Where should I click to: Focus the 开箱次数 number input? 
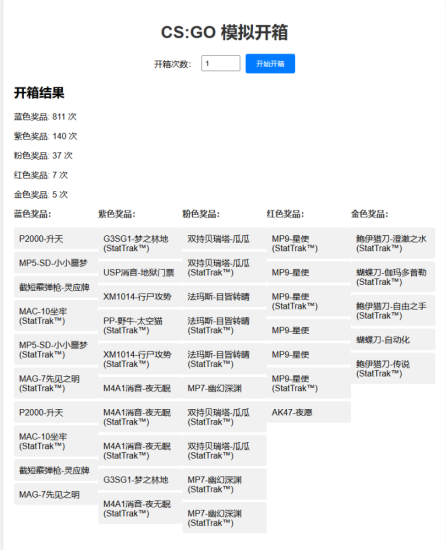[x=221, y=63]
